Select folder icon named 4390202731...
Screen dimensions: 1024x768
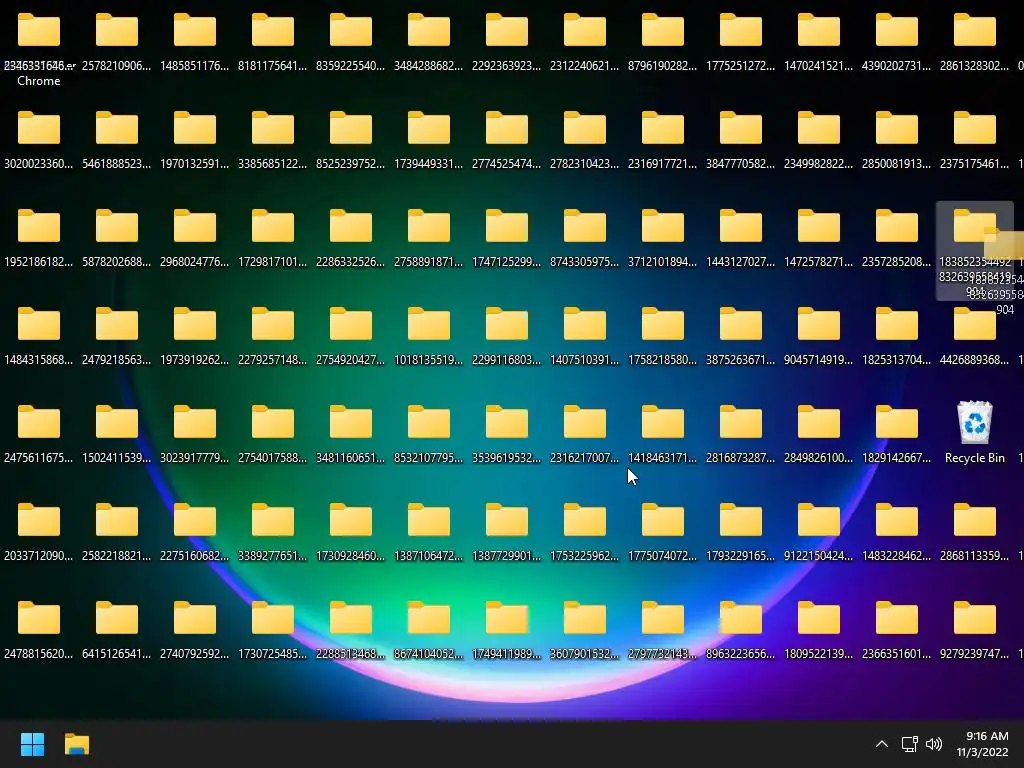897,31
